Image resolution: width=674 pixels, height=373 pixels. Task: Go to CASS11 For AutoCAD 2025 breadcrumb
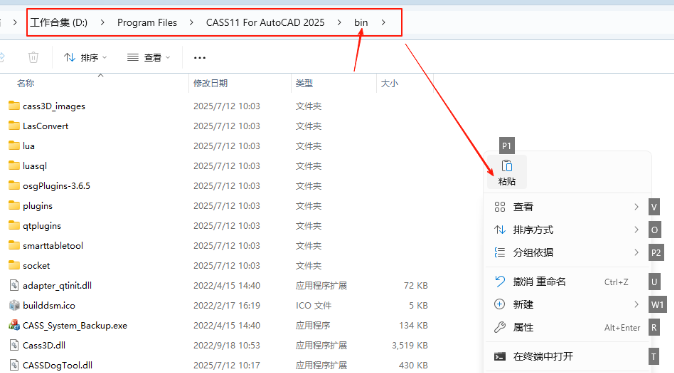[x=265, y=22]
